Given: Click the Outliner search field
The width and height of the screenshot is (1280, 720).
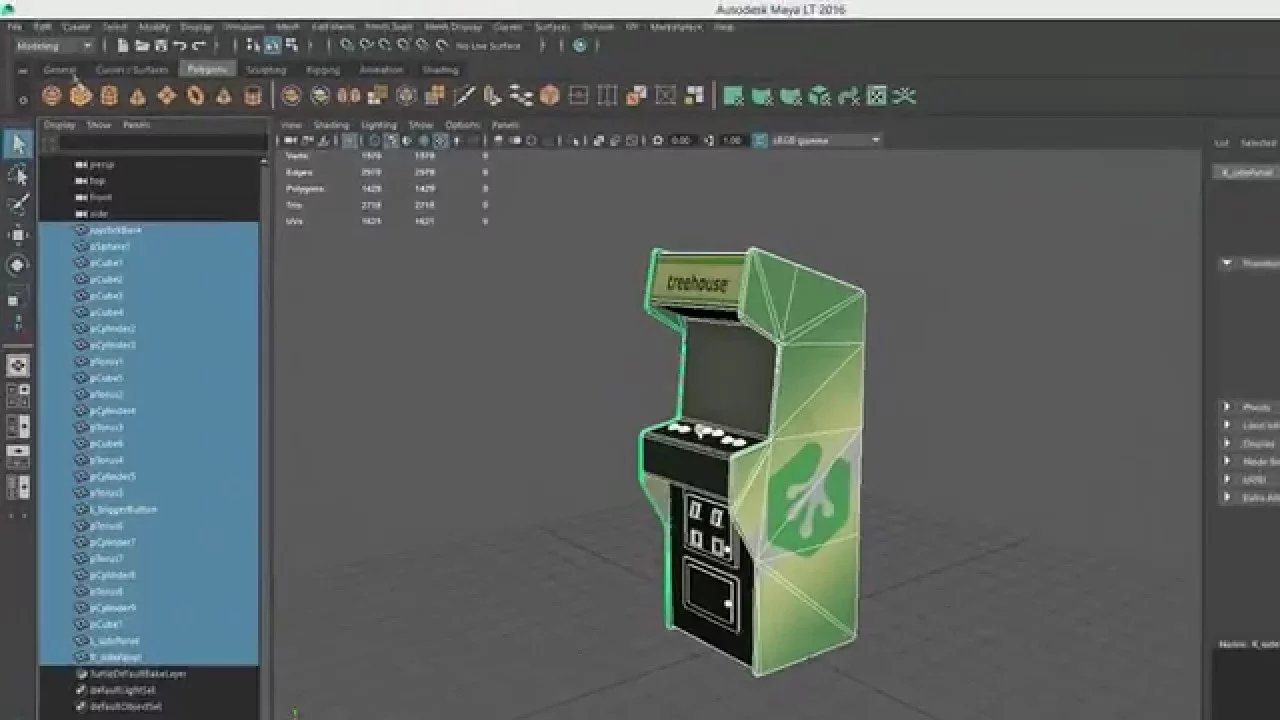Looking at the screenshot, I should 162,143.
